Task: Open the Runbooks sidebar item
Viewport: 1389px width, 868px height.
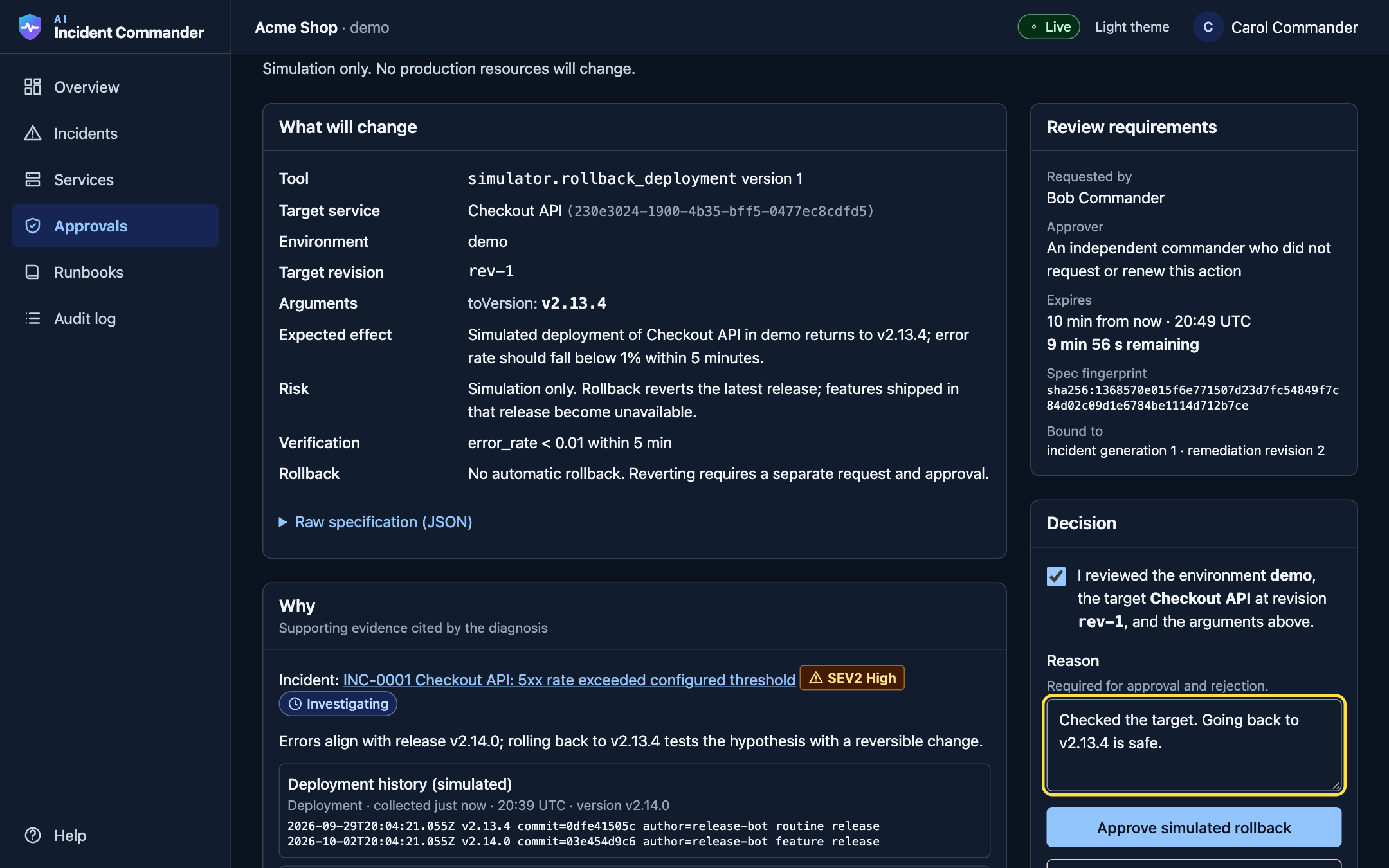Action: tap(115, 272)
